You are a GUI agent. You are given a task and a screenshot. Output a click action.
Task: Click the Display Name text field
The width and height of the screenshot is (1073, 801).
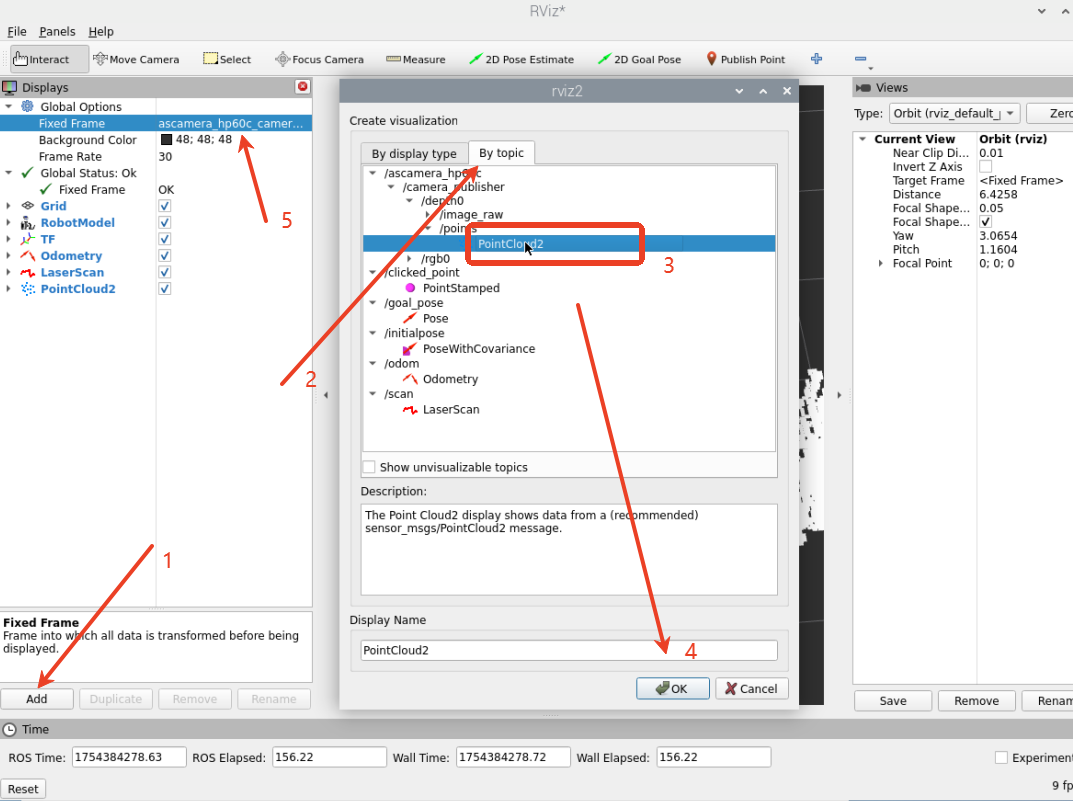[568, 650]
